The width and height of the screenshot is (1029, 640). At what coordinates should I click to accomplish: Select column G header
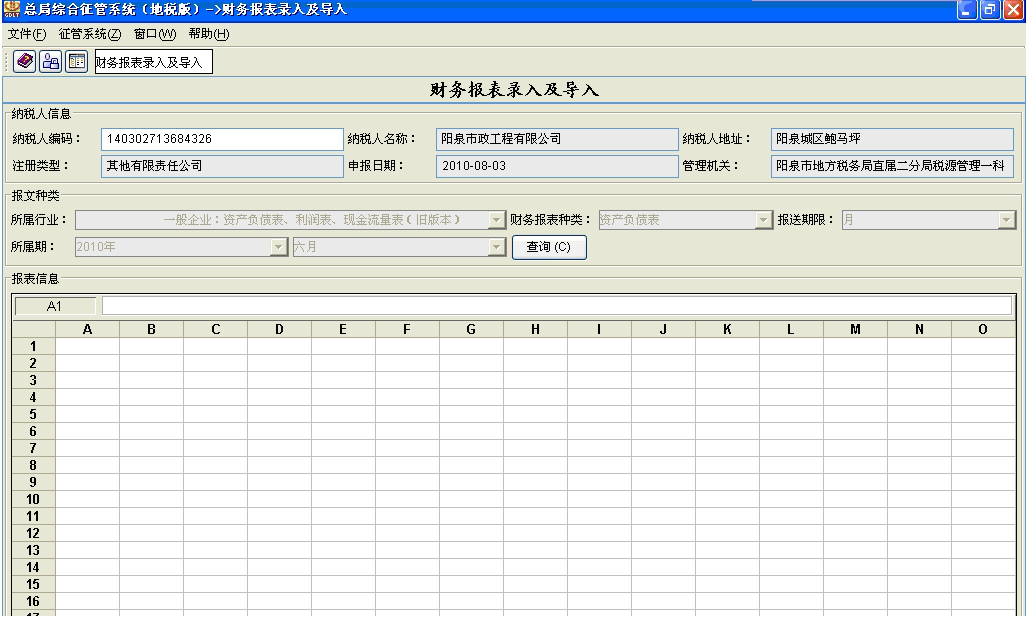pyautogui.click(x=471, y=329)
